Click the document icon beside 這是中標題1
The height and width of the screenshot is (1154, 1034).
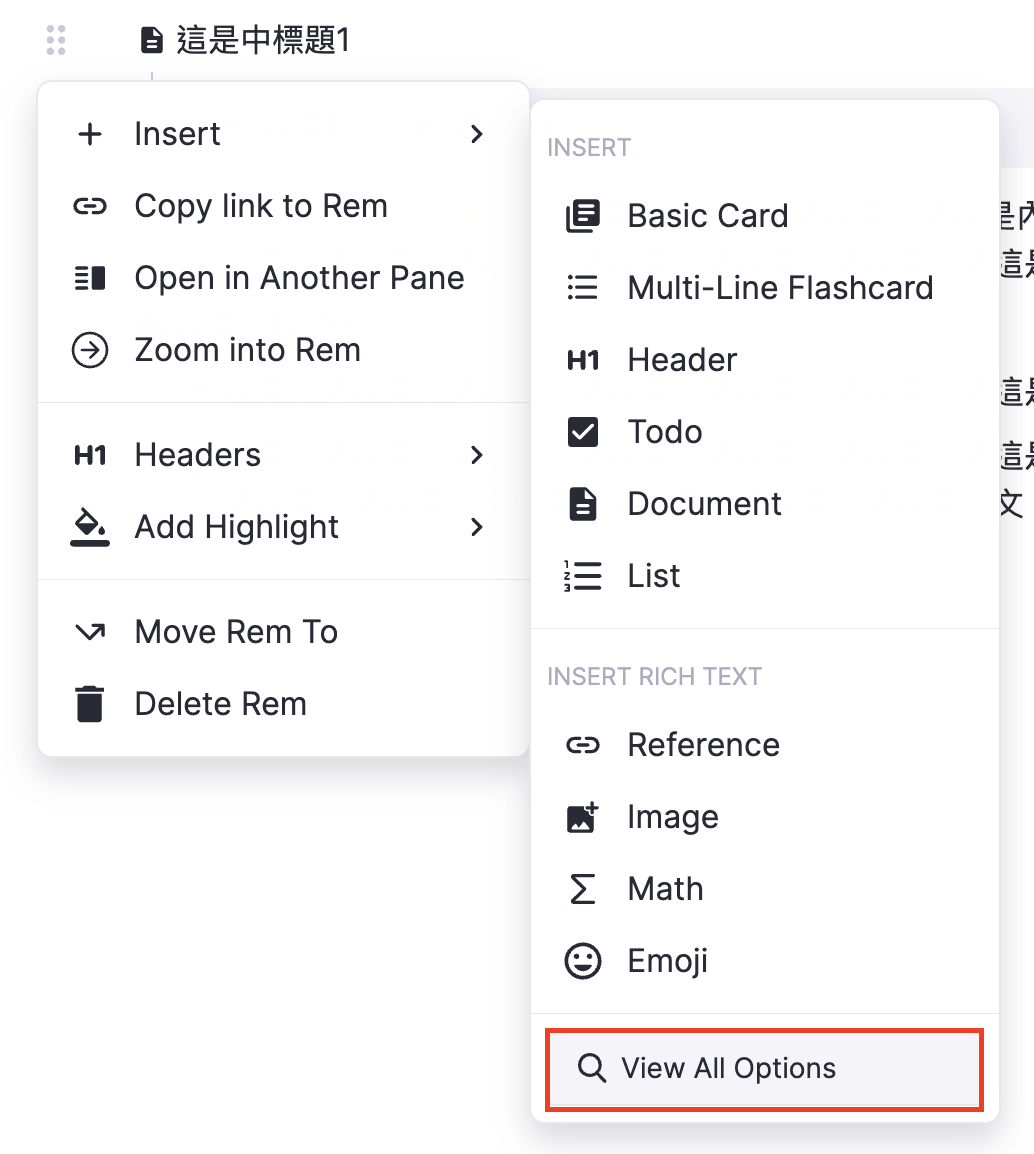coord(152,40)
